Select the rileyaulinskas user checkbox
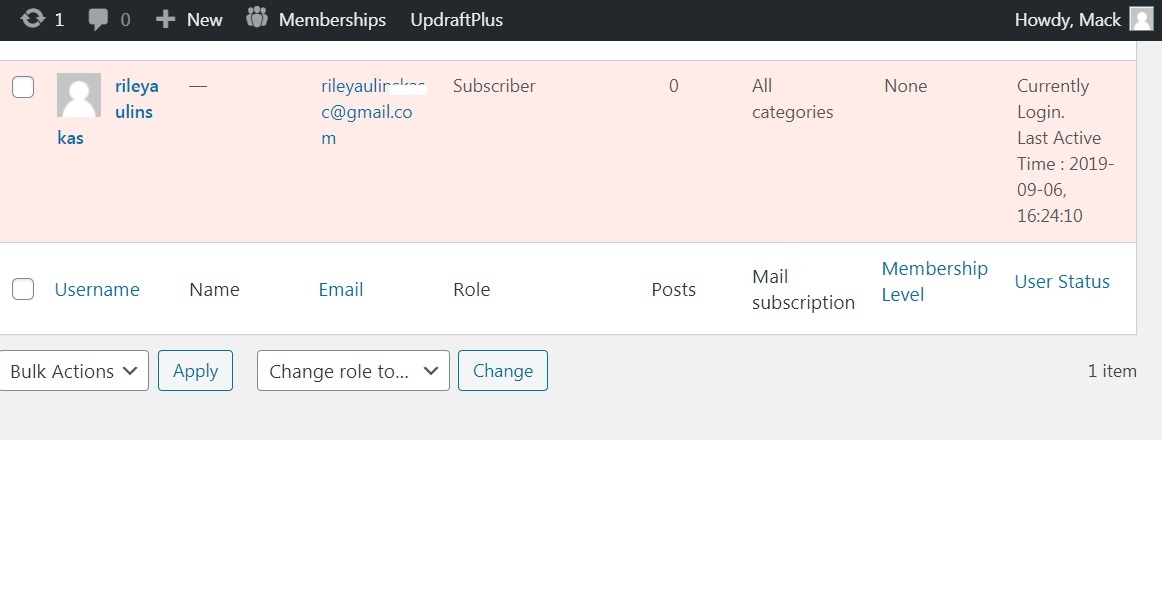Image resolution: width=1162 pixels, height=592 pixels. (x=23, y=87)
